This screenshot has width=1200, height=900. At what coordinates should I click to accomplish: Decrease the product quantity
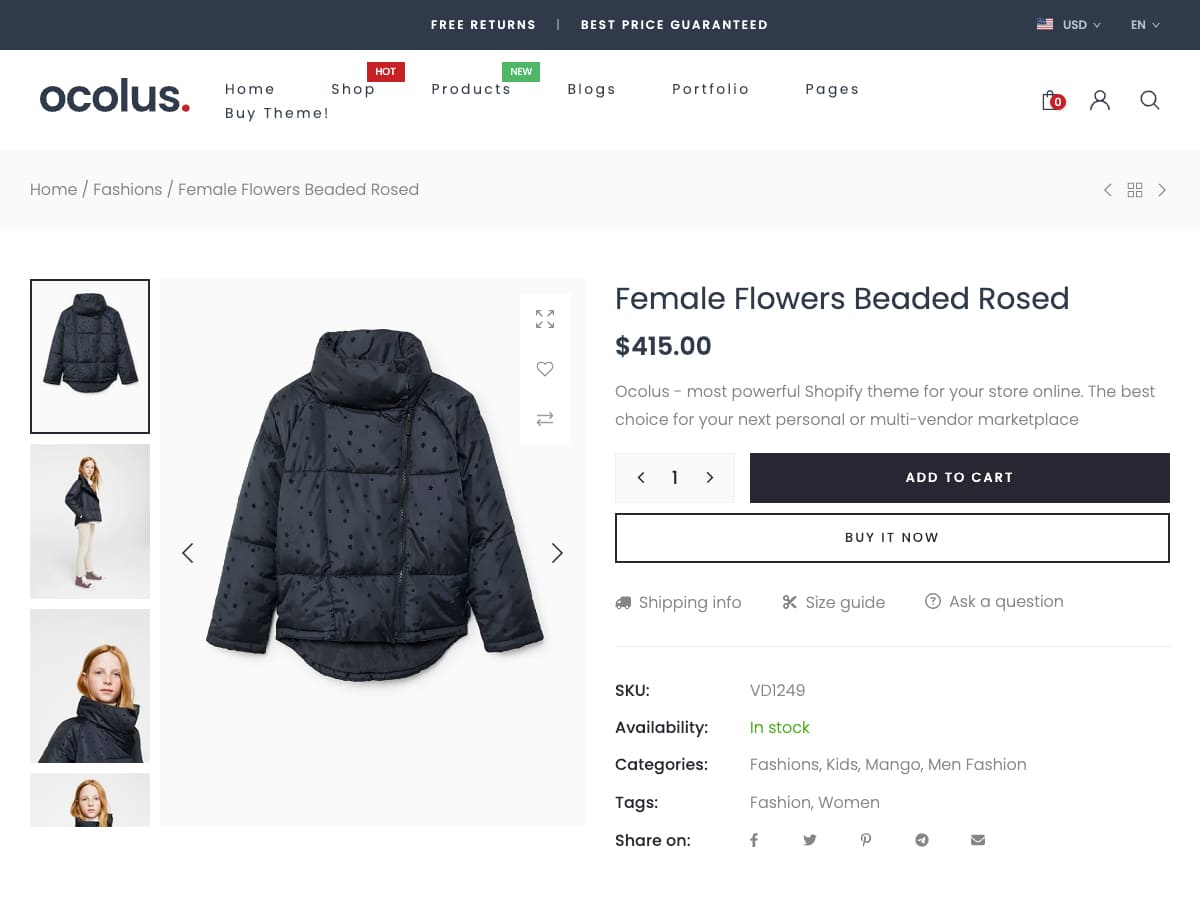(x=641, y=478)
